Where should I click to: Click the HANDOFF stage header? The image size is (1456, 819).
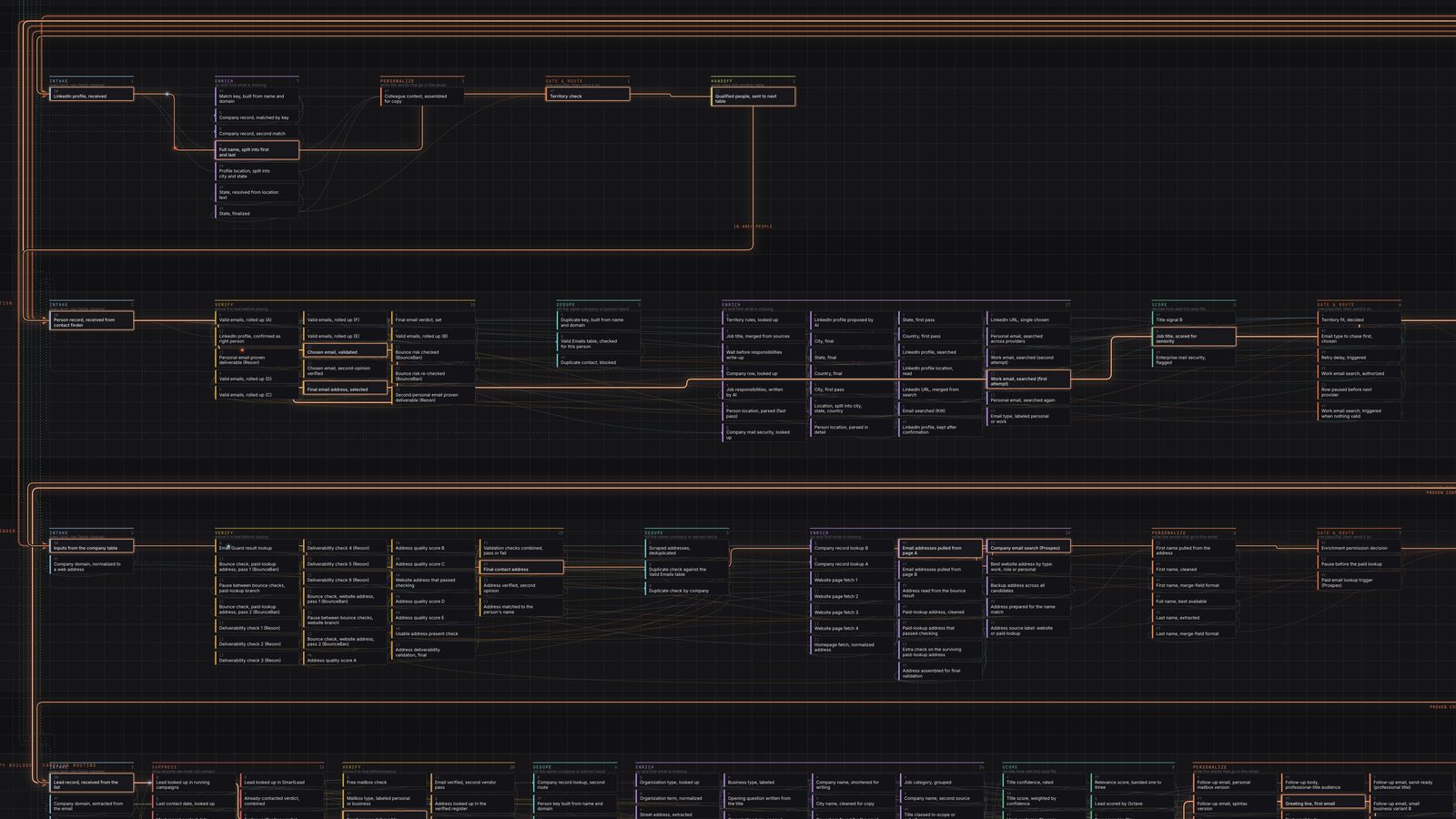(x=753, y=80)
